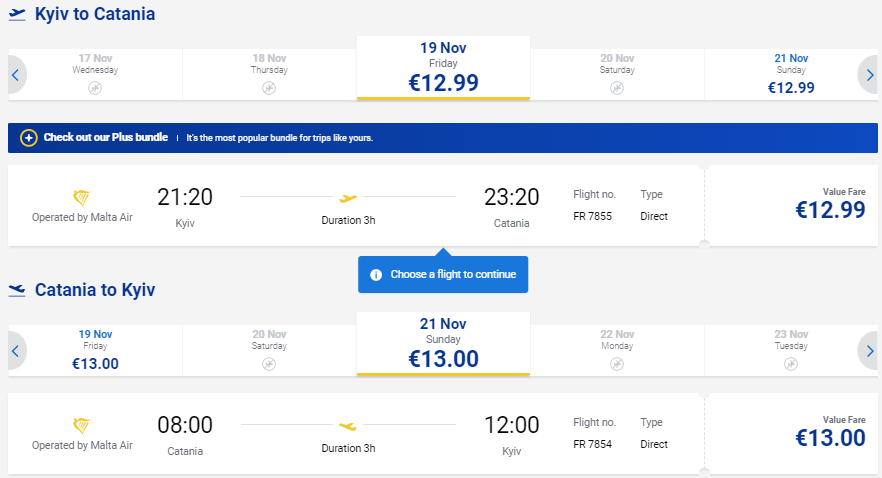This screenshot has height=478, width=882.
Task: Select outbound 21 Nov Sunday date tab
Action: (791, 75)
